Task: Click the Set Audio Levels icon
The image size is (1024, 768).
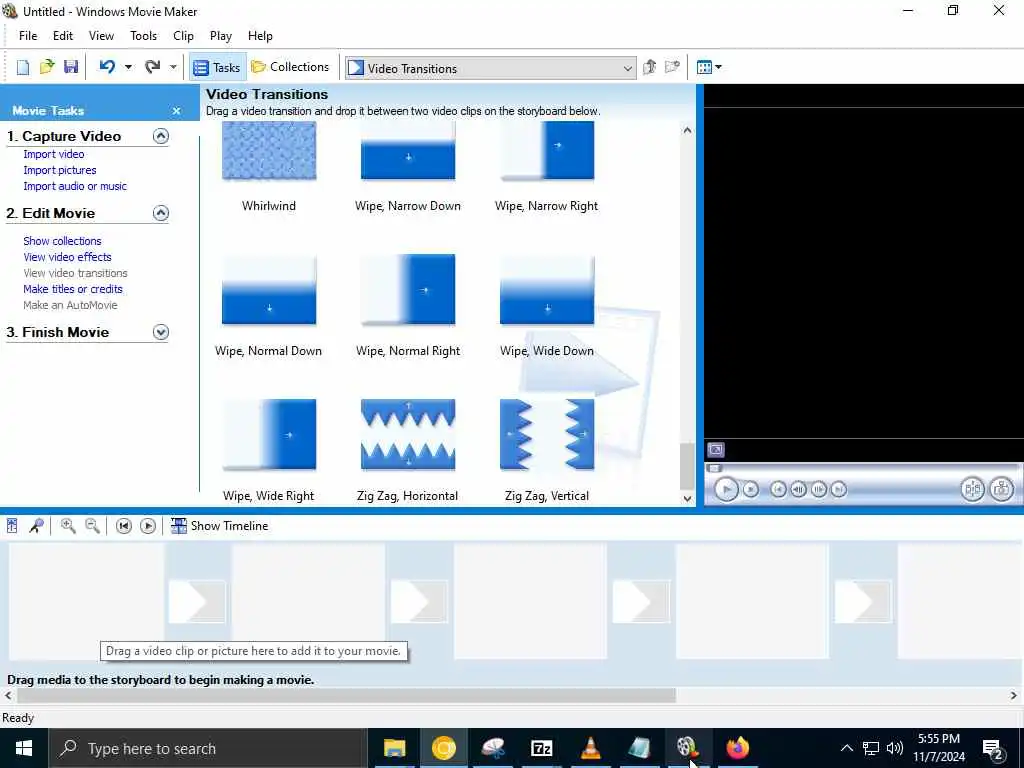Action: [12, 526]
